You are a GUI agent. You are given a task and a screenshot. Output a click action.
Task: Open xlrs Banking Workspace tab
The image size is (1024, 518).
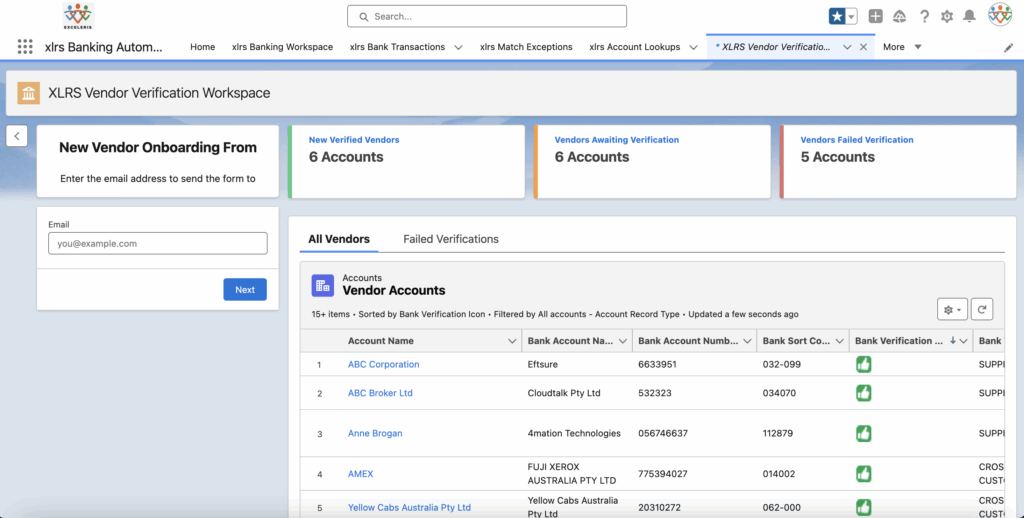coord(282,47)
